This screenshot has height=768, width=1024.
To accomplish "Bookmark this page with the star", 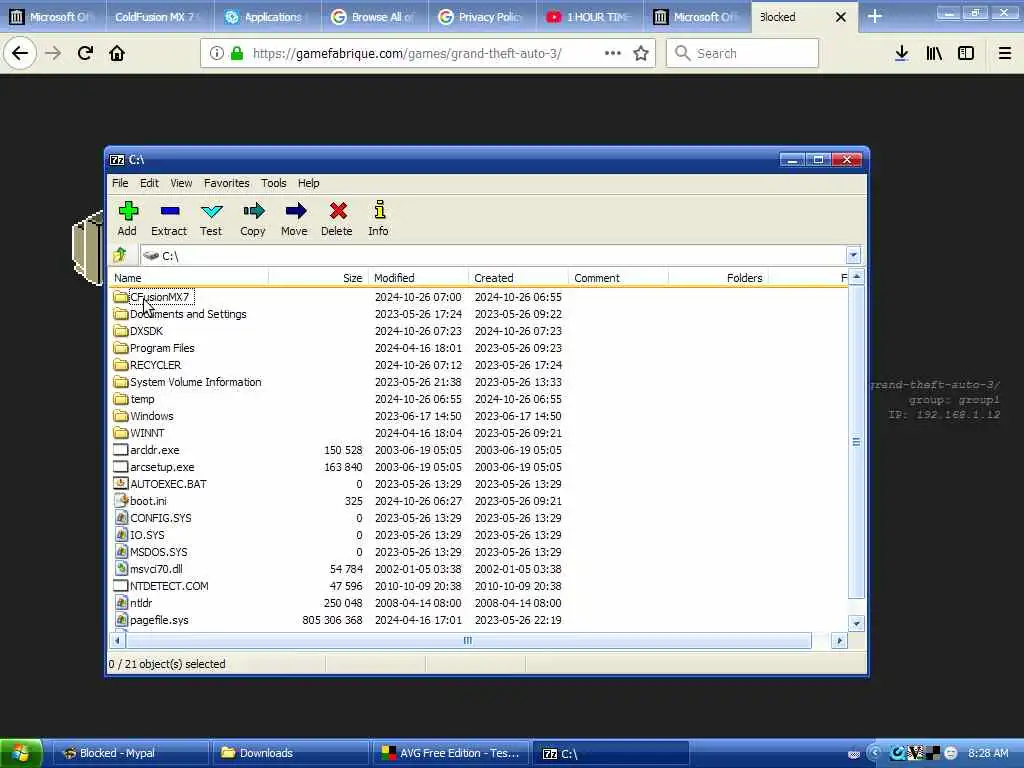I will tap(641, 54).
